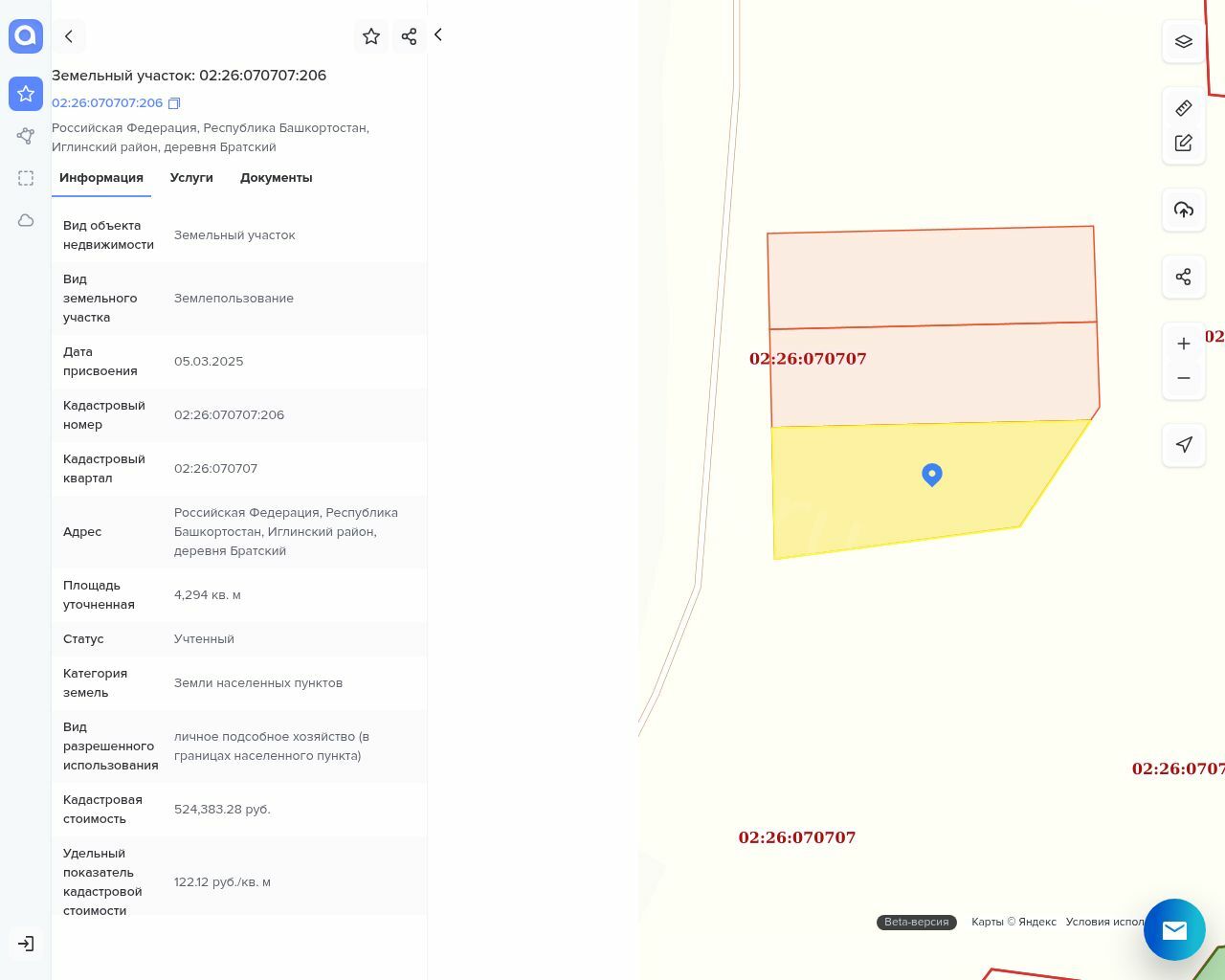Viewport: 1225px width, 980px height.
Task: Click the app logo icon in the sidebar
Action: point(26,36)
